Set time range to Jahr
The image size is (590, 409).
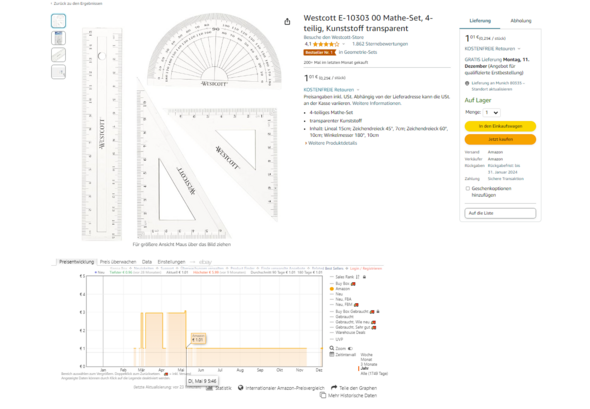click(x=364, y=369)
